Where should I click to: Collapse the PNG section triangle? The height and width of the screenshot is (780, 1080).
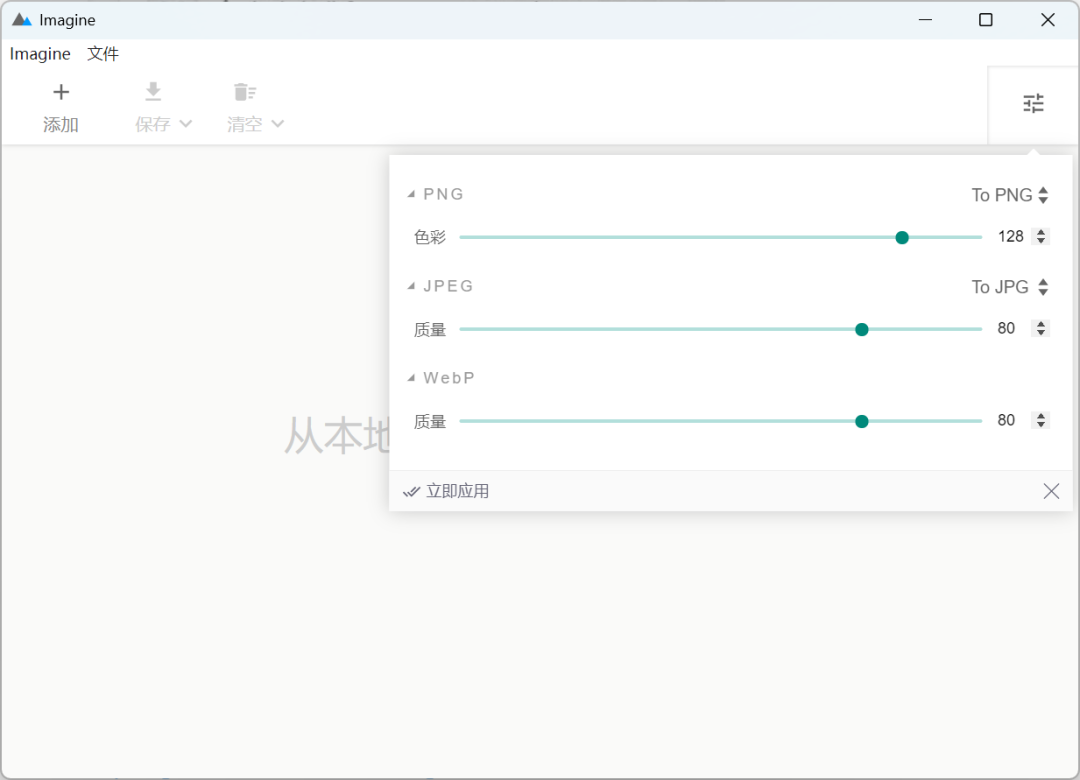411,194
